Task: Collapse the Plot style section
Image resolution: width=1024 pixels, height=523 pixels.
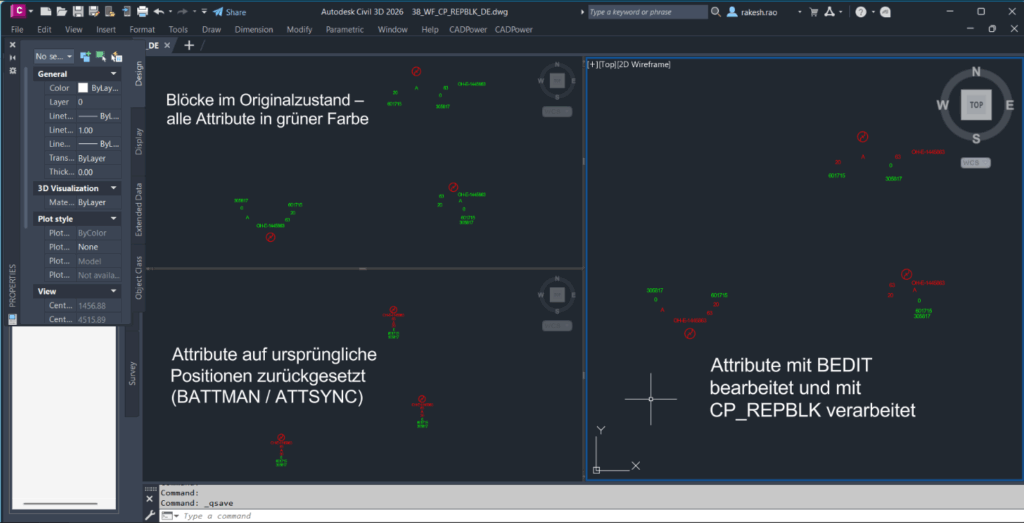Action: pyautogui.click(x=114, y=218)
